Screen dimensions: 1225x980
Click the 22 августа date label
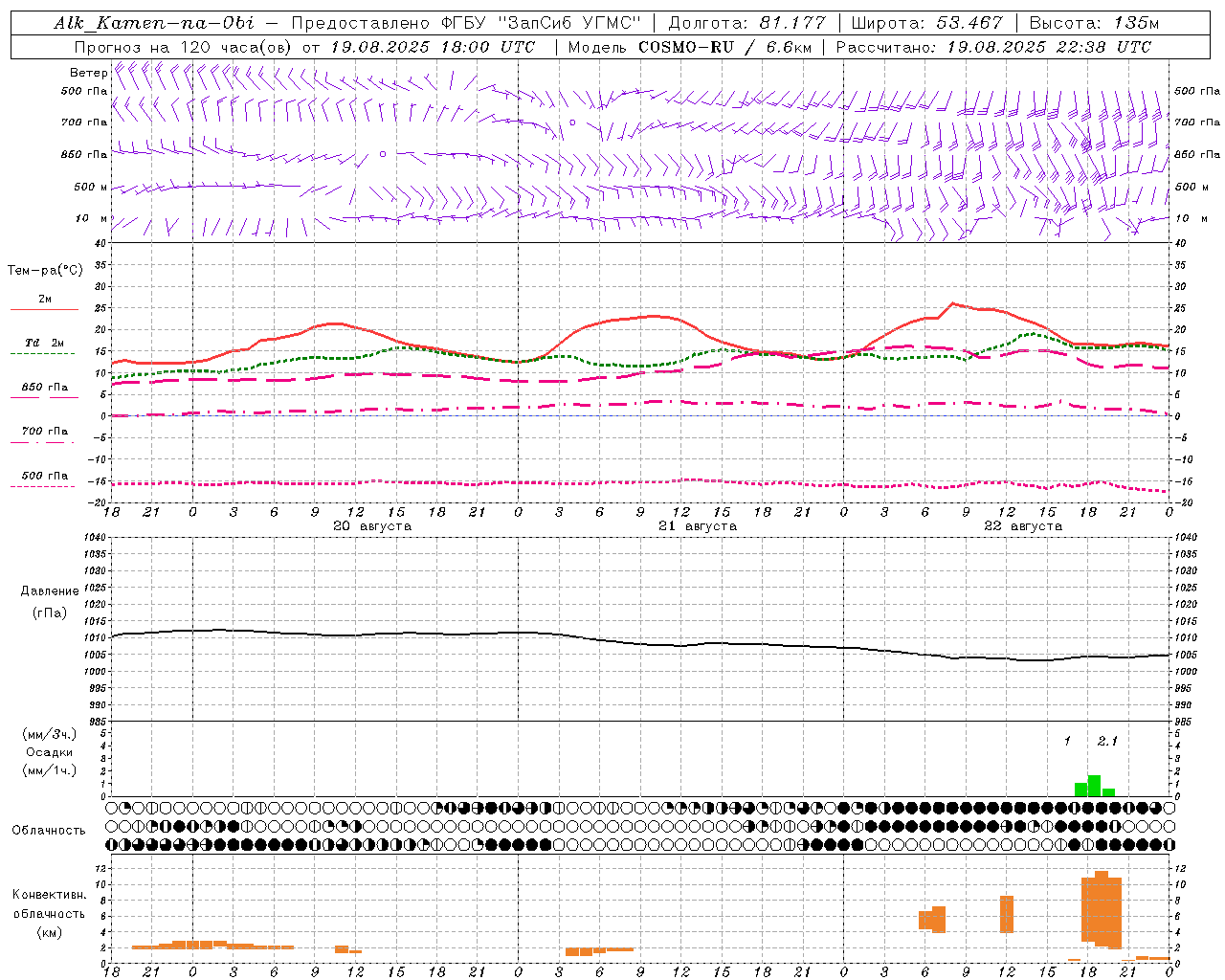[1023, 526]
